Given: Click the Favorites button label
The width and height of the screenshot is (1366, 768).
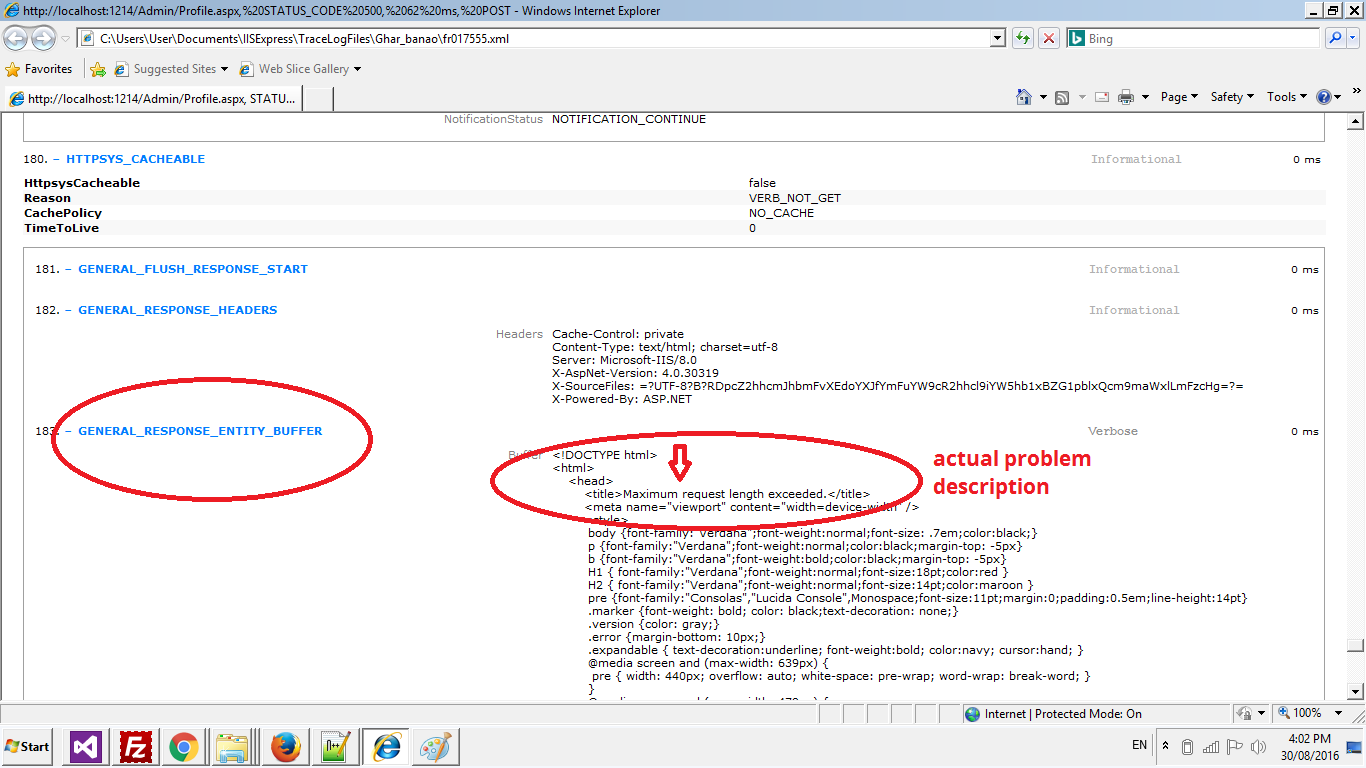Looking at the screenshot, I should 48,69.
